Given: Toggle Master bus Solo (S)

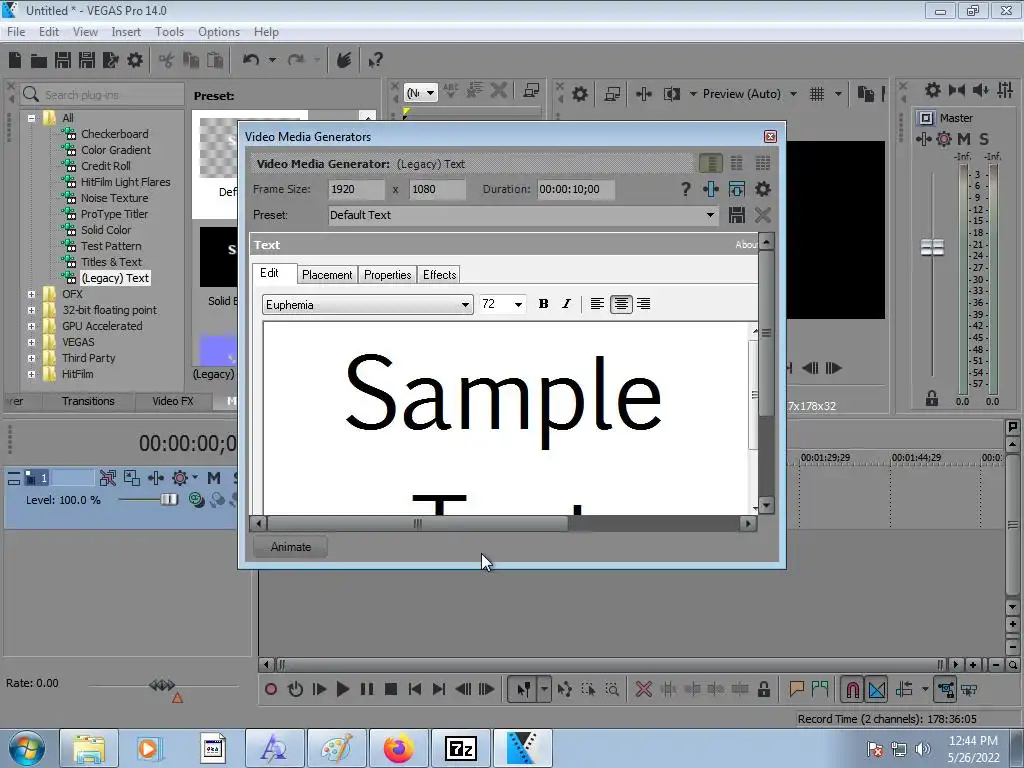Looking at the screenshot, I should (x=984, y=138).
